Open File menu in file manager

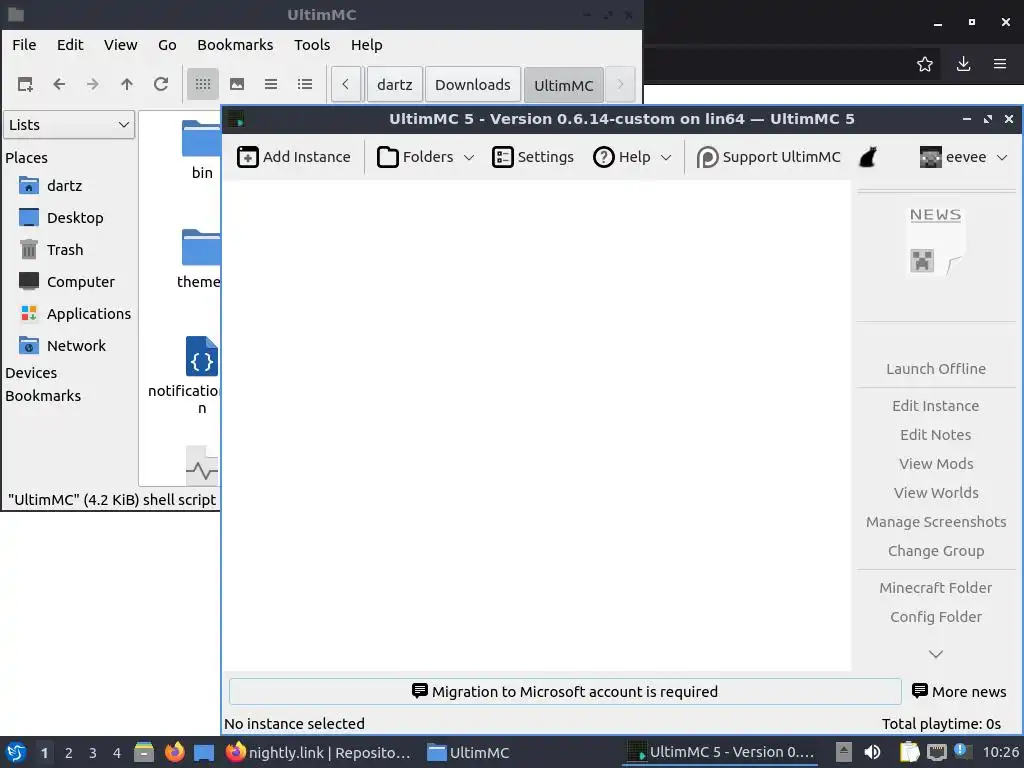(x=24, y=45)
